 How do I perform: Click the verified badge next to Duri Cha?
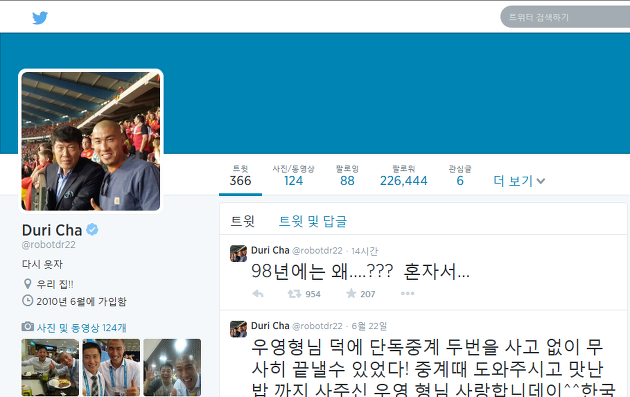(92, 230)
